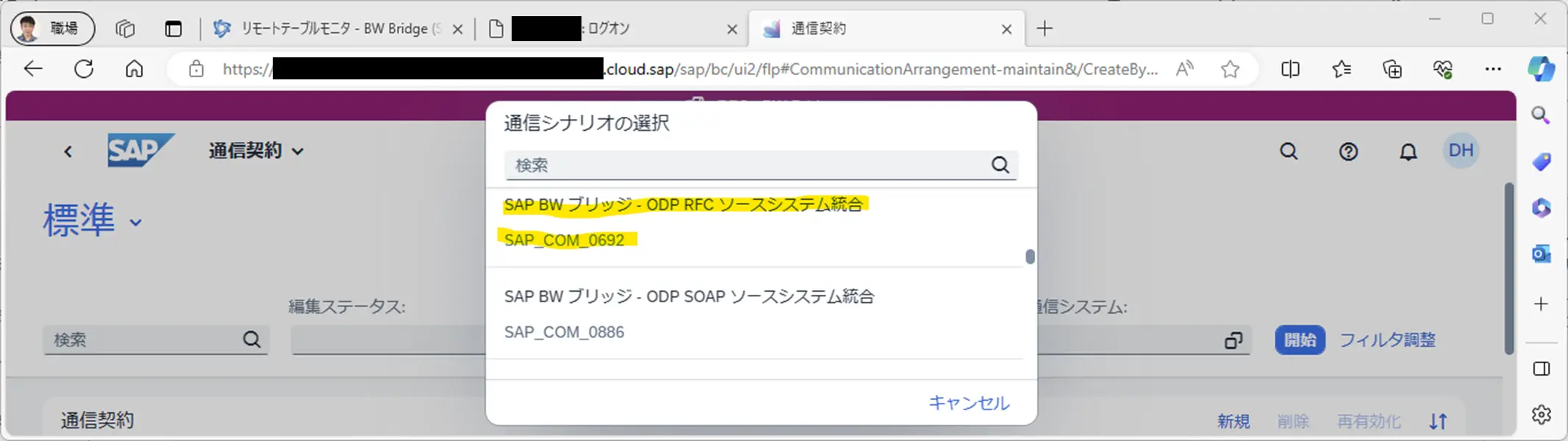1568x441 pixels.
Task: Cancel the dialog with キャンセル
Action: (969, 403)
